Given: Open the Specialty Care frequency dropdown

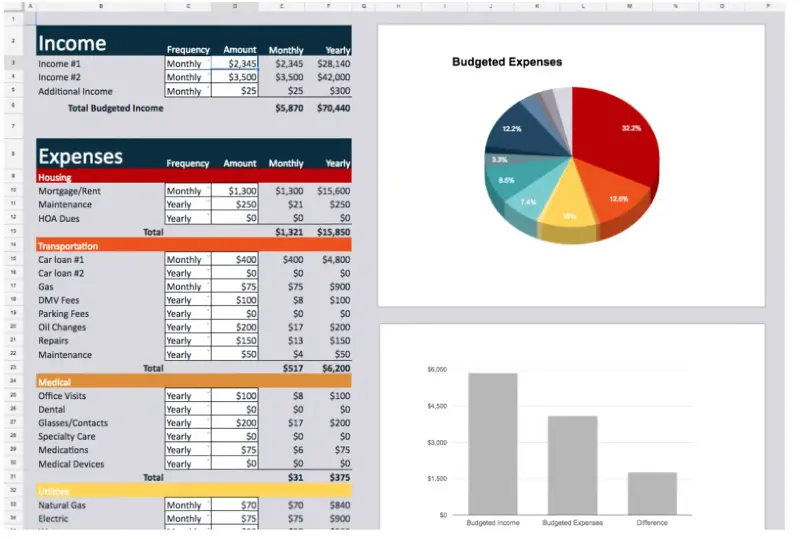Looking at the screenshot, I should click(x=188, y=436).
